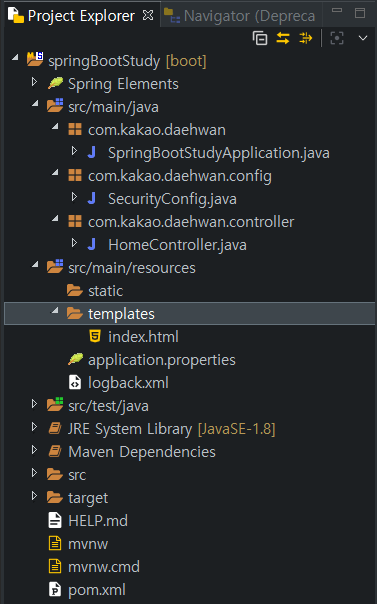The image size is (377, 604).
Task: Expand the Maven Dependencies arrow
Action: (34, 450)
